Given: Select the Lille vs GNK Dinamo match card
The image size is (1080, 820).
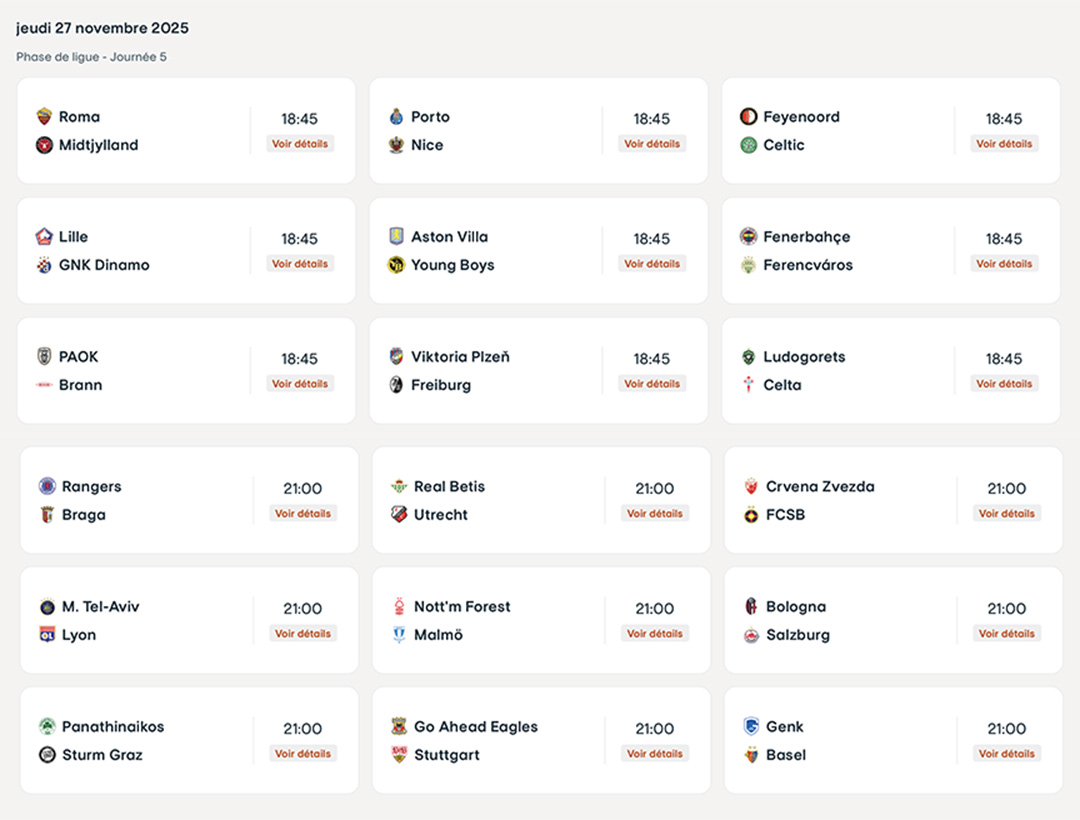Looking at the screenshot, I should point(186,251).
